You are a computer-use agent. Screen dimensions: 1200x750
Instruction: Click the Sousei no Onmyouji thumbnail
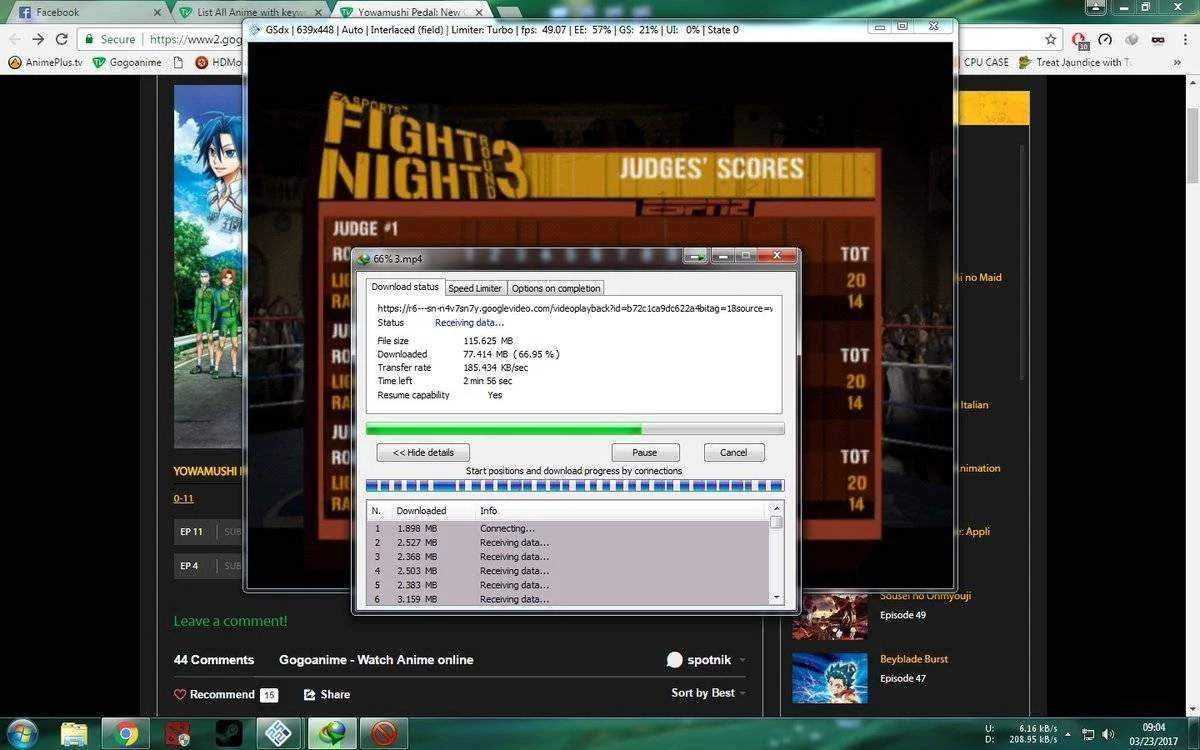pos(830,615)
